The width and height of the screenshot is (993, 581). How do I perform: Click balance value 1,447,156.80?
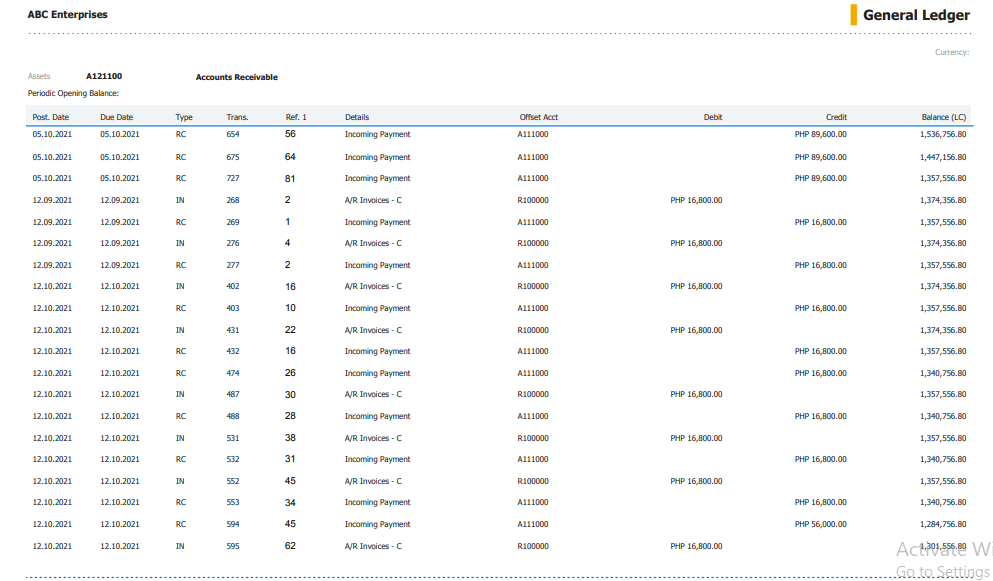pyautogui.click(x=943, y=157)
